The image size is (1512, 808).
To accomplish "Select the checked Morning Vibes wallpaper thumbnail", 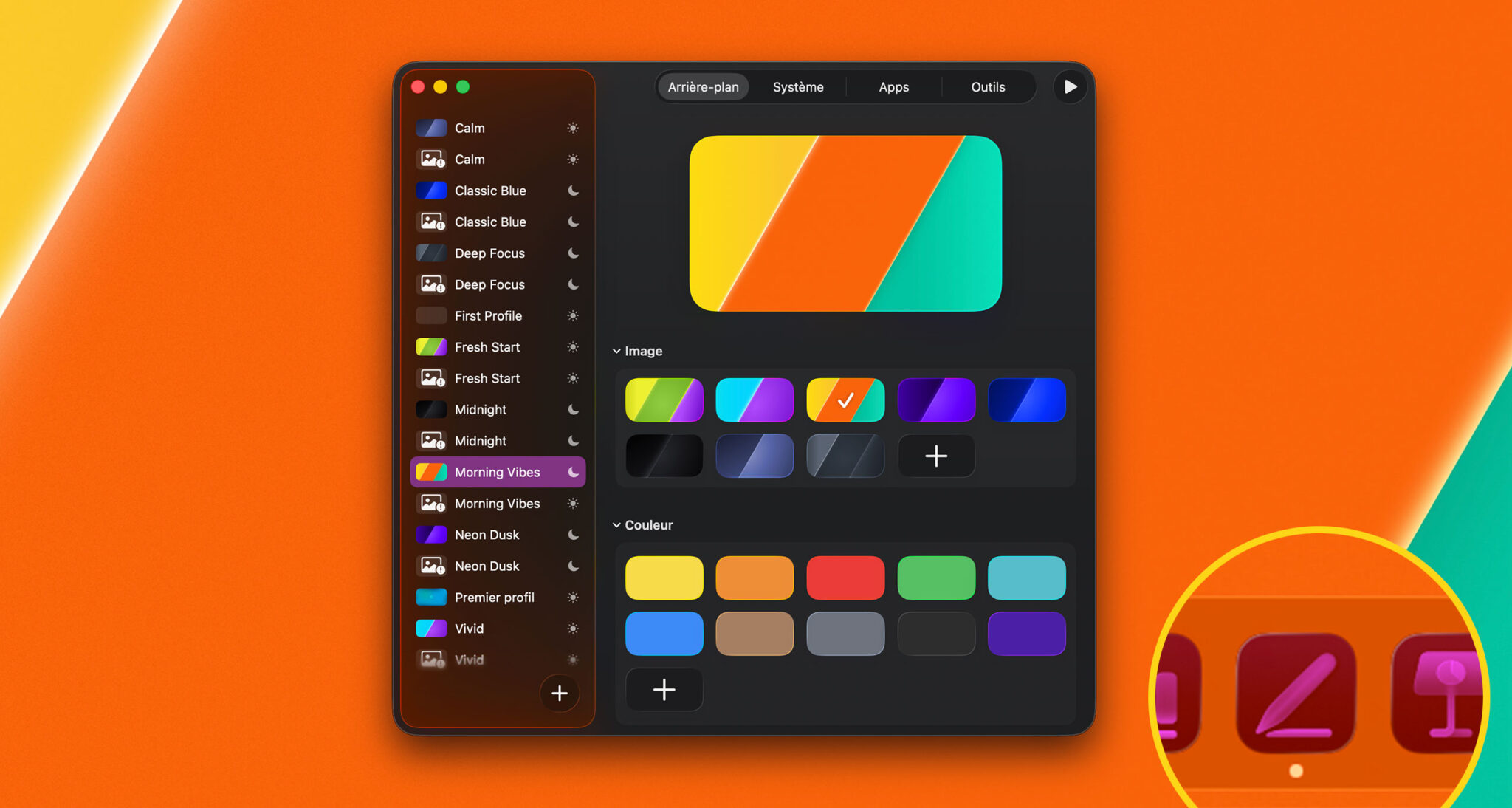I will pos(845,400).
